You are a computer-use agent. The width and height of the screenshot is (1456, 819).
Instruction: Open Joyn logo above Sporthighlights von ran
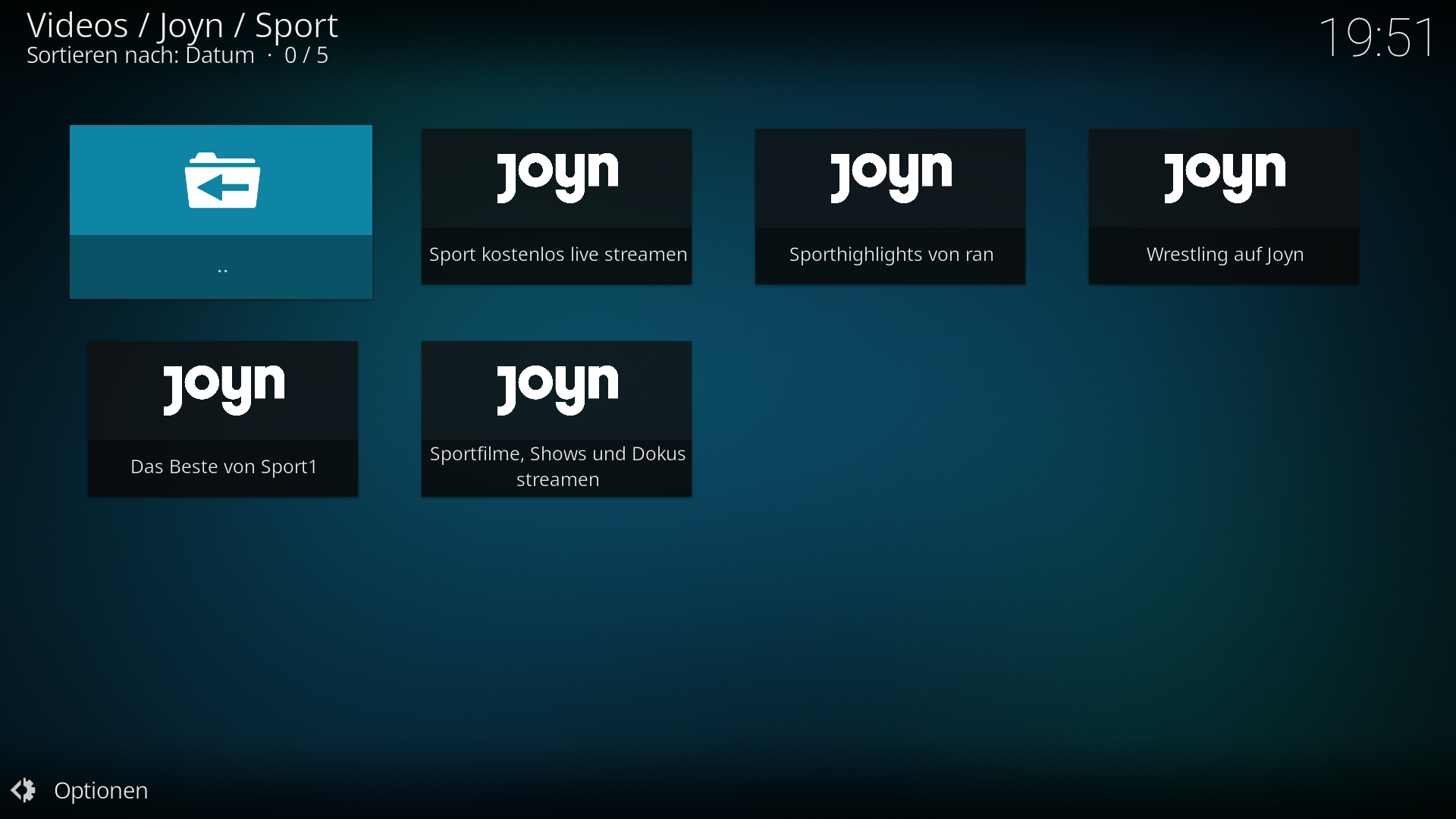coord(891,177)
